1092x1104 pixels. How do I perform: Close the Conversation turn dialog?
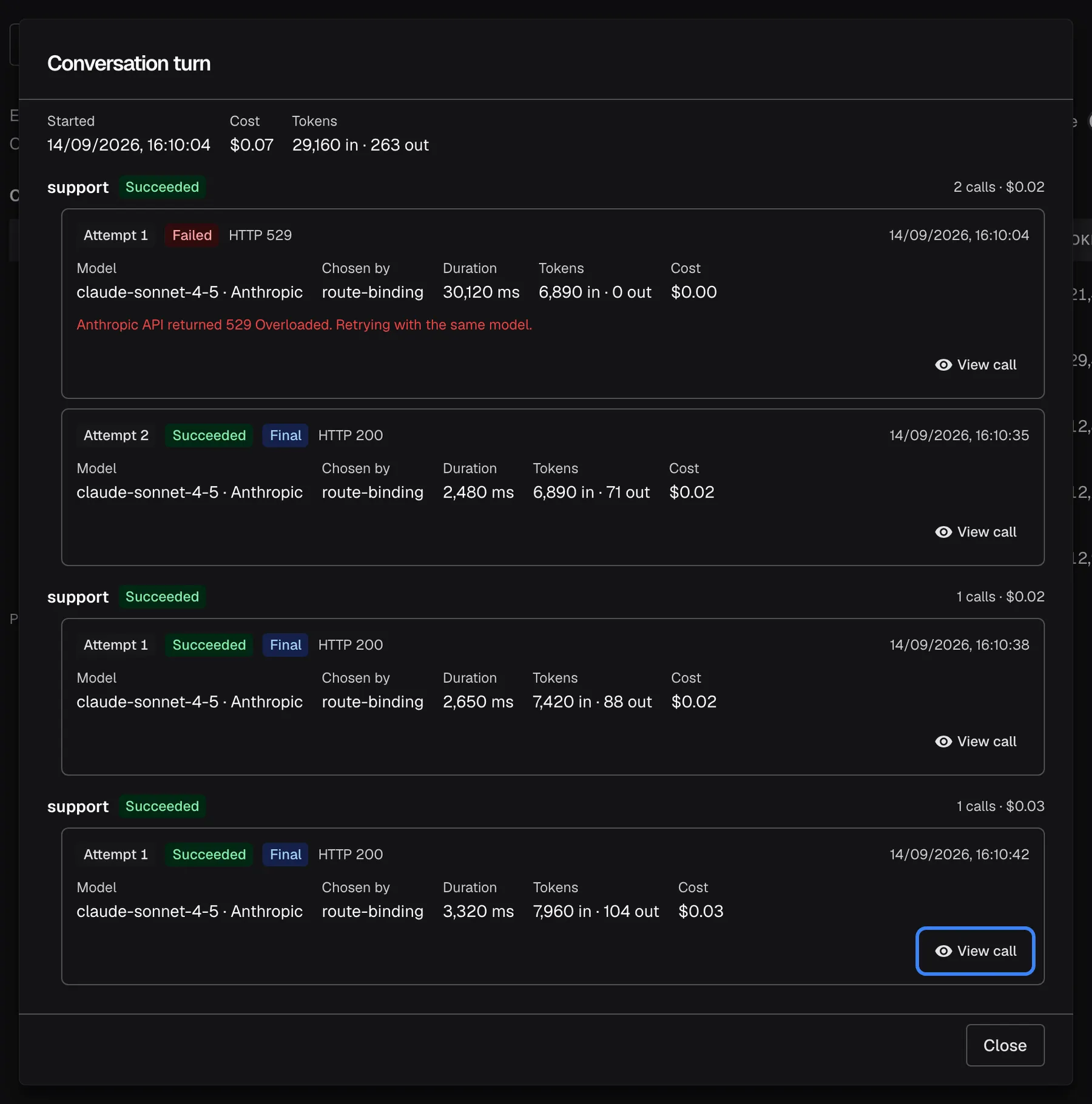pos(1005,1045)
